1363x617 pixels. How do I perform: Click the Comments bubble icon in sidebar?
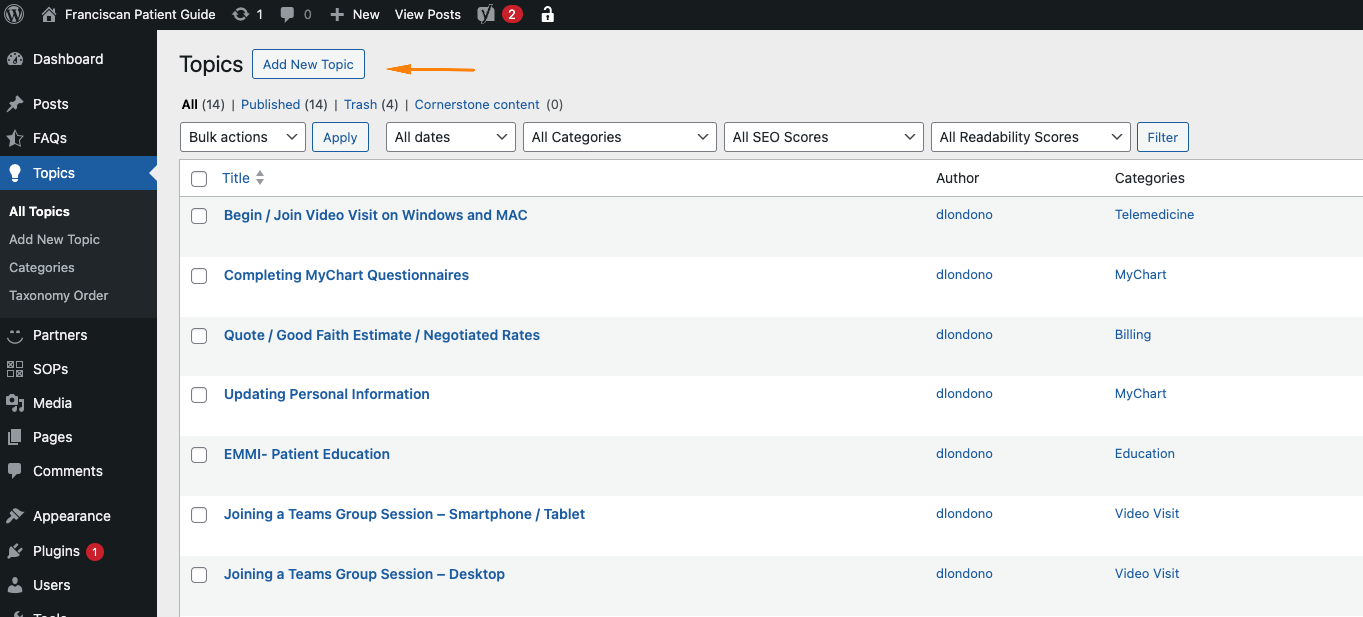[15, 471]
